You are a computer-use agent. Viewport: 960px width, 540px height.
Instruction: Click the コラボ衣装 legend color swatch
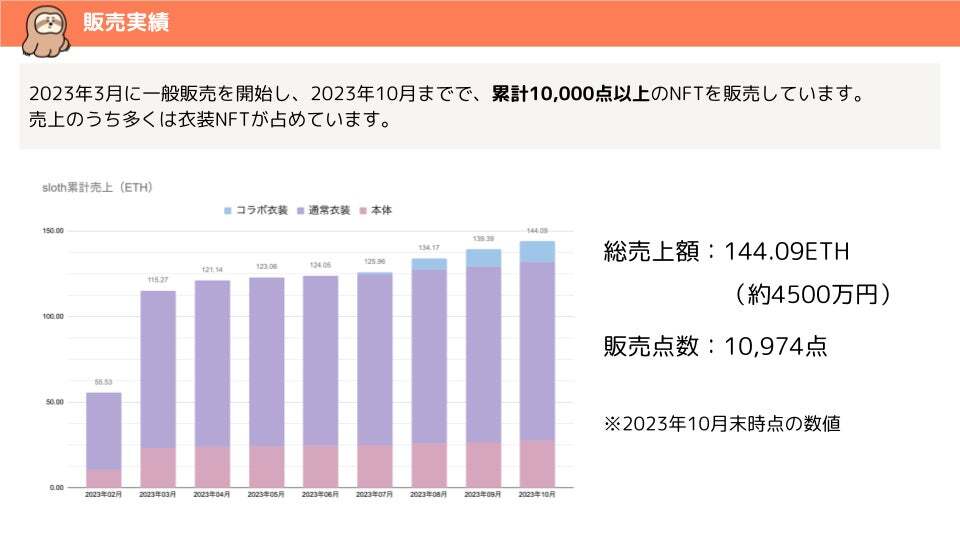[x=228, y=211]
